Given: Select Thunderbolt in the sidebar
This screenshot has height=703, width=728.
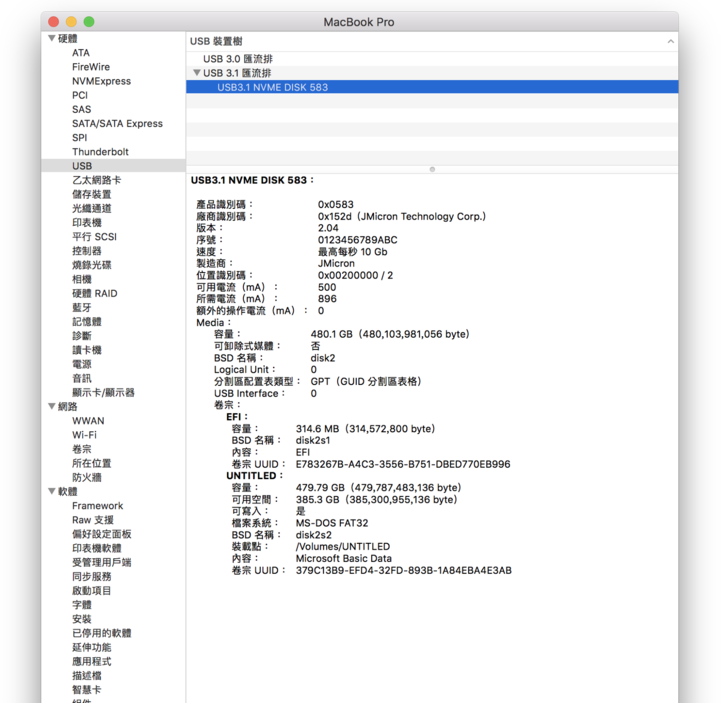Looking at the screenshot, I should pos(100,152).
